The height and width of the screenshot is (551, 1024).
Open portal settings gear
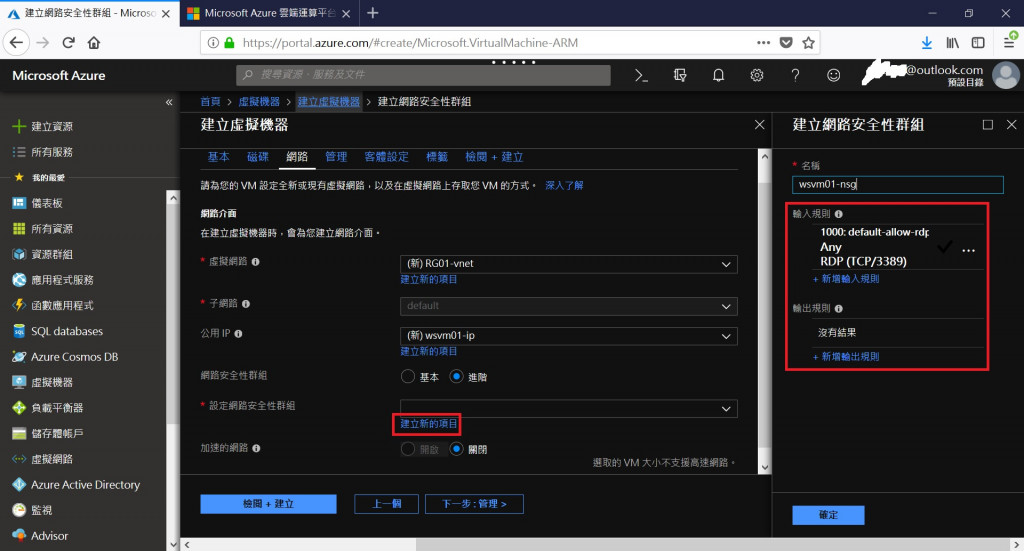757,76
